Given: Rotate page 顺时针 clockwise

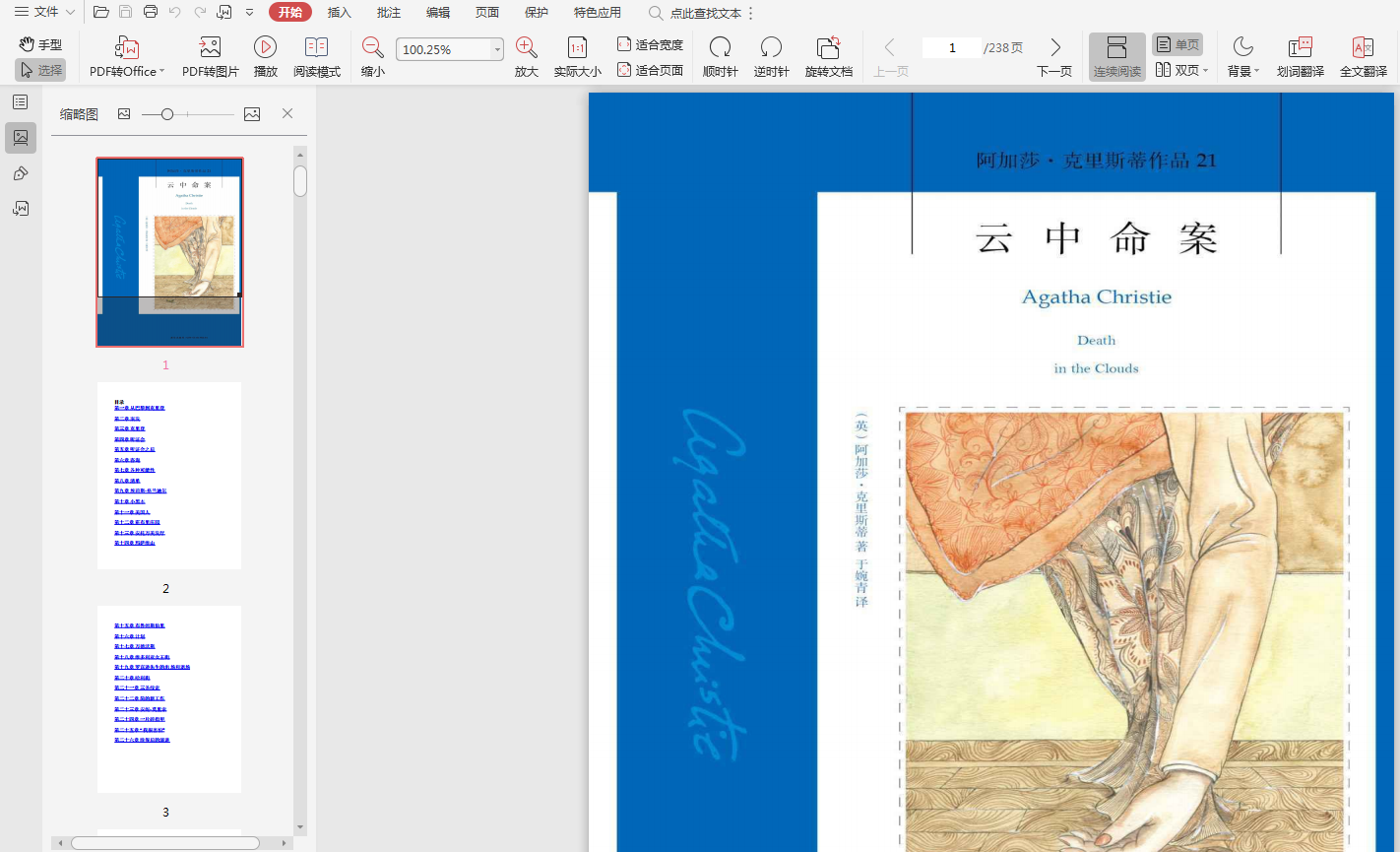Looking at the screenshot, I should tap(721, 56).
